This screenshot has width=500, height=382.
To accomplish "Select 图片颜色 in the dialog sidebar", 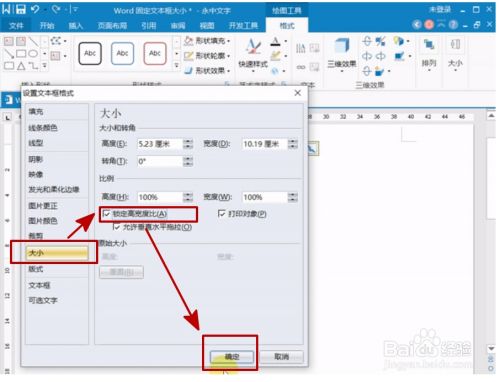I will pyautogui.click(x=57, y=221).
